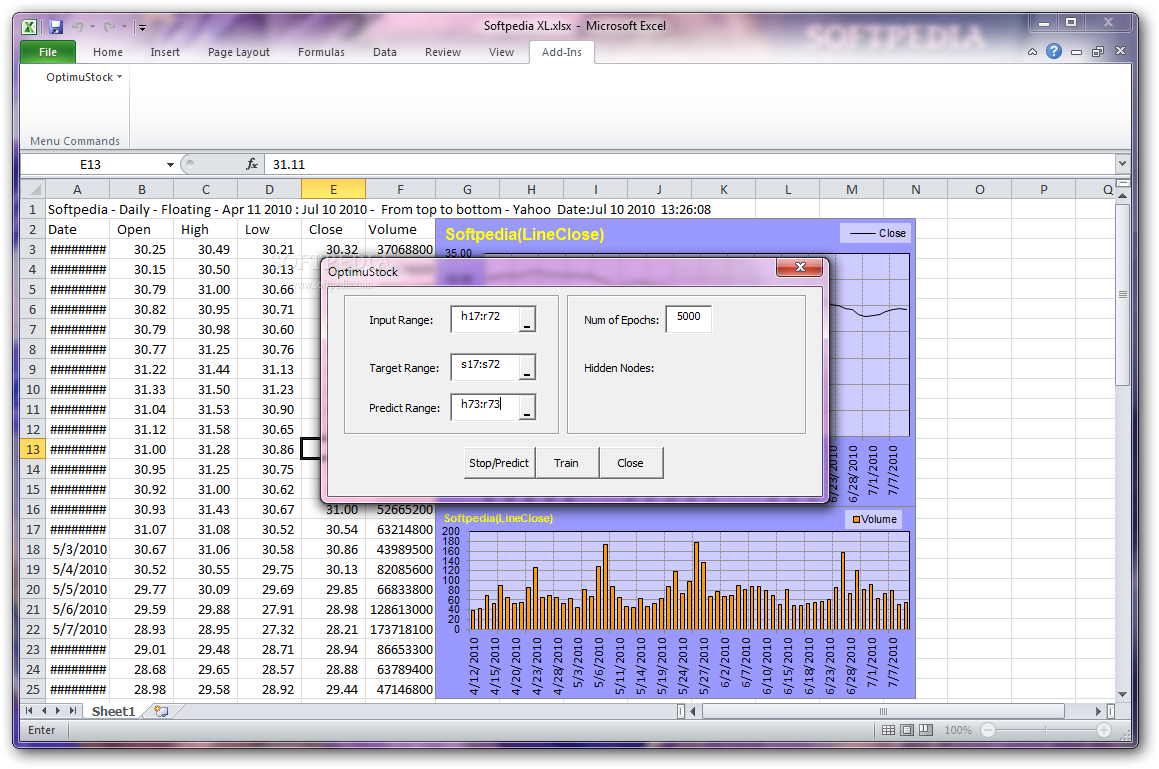This screenshot has width=1159, height=769.
Task: Go to last sheet with navigation arrow
Action: (x=72, y=711)
